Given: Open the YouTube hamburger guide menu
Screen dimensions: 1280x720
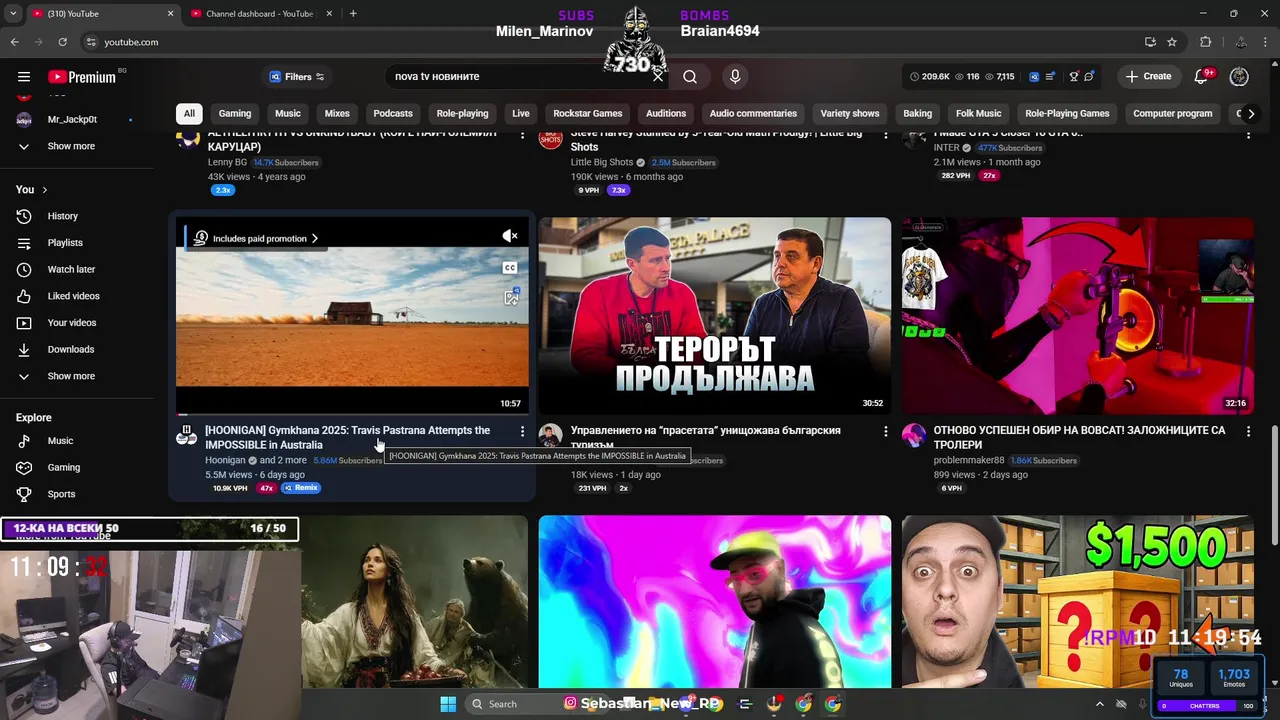Looking at the screenshot, I should (x=24, y=76).
